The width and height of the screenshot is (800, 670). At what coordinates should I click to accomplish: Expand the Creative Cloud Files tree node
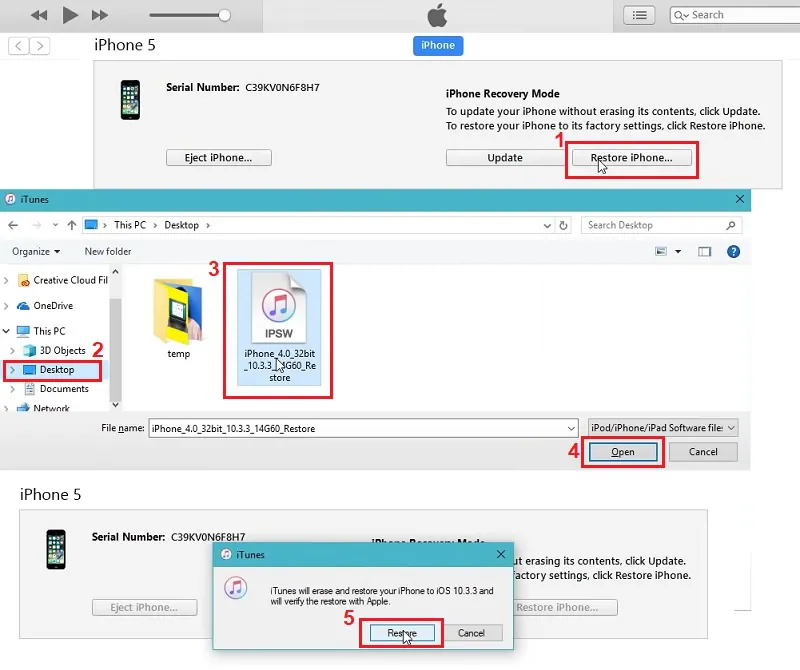point(6,280)
